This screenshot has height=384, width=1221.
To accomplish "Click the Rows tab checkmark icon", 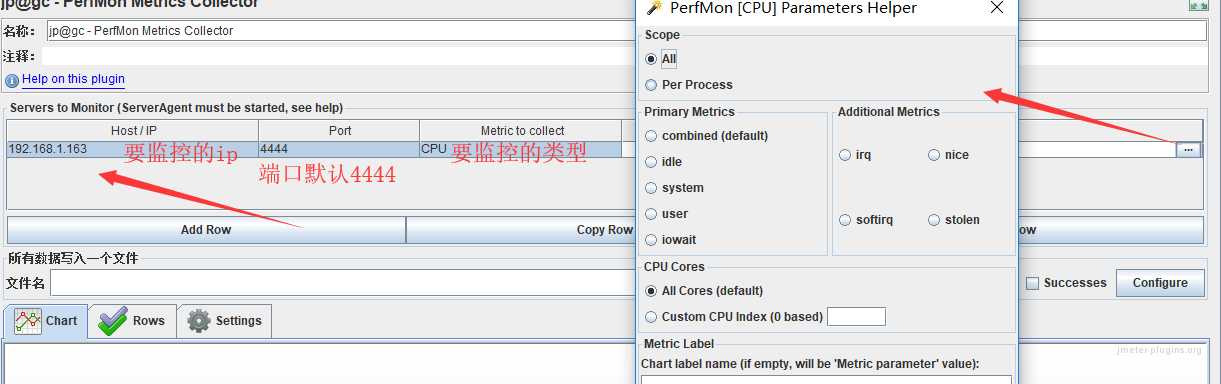I will (113, 321).
